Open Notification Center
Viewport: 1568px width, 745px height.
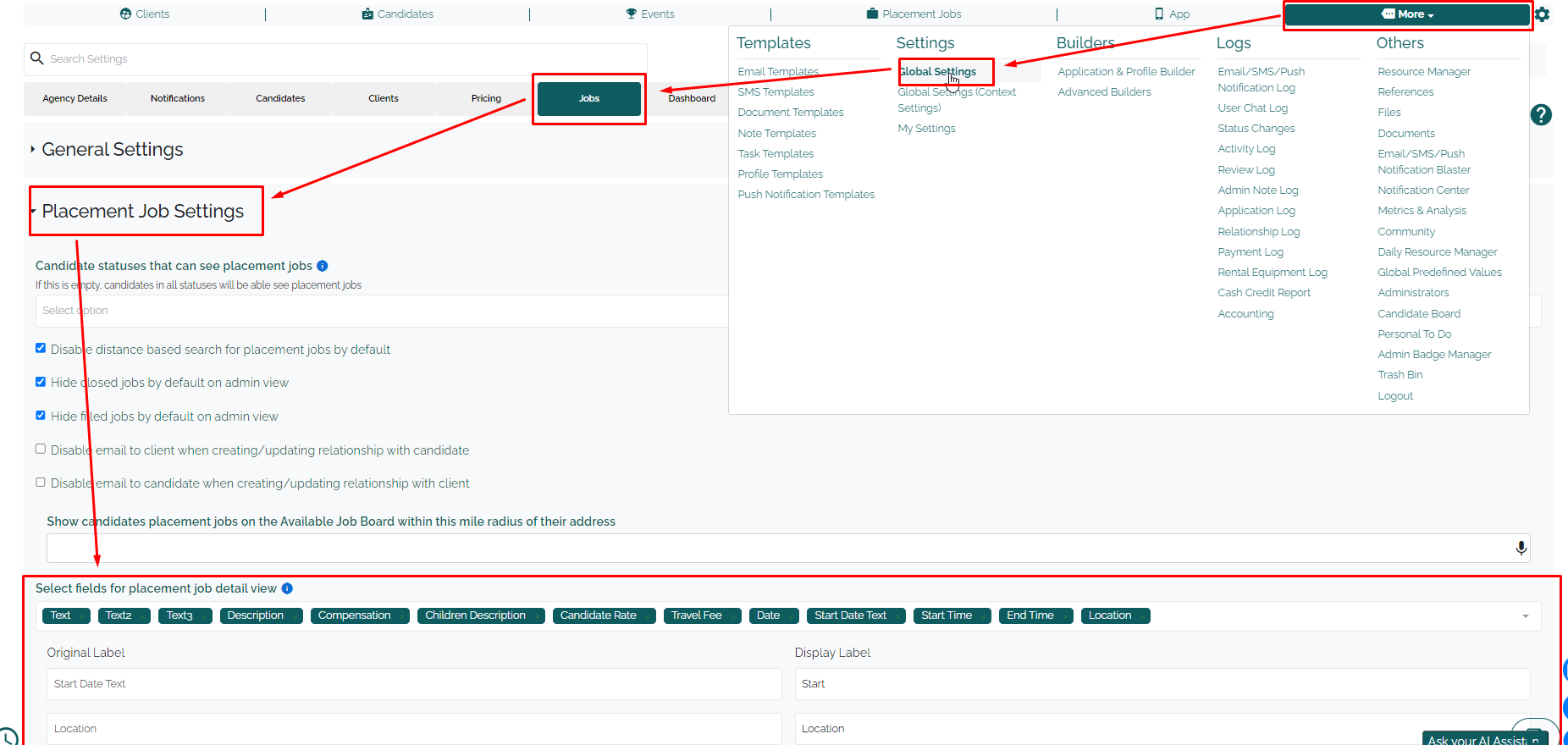click(x=1423, y=190)
